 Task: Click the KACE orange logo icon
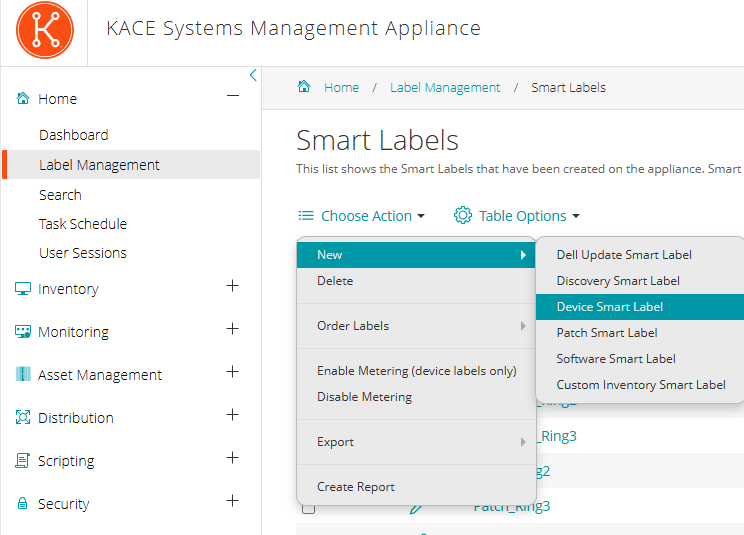point(44,29)
